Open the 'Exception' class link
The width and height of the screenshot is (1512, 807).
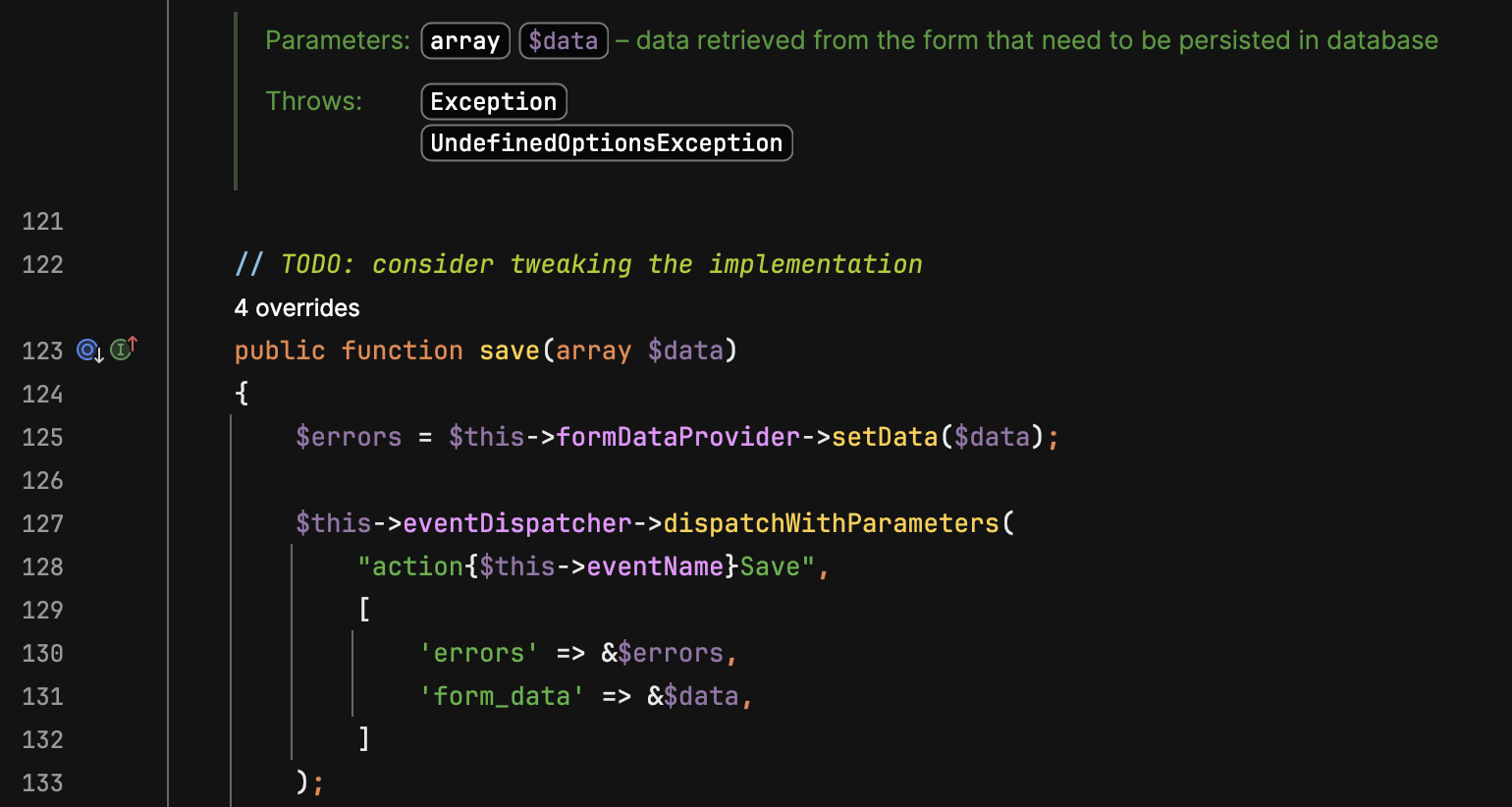coord(494,102)
